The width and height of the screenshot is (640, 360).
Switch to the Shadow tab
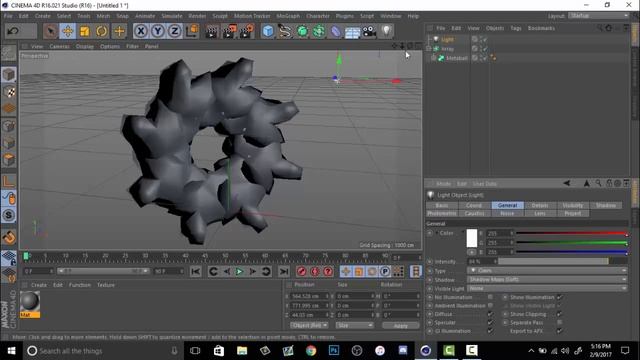pos(606,205)
